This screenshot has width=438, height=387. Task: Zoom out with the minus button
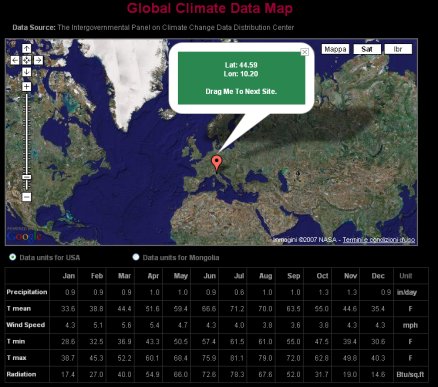[27, 197]
